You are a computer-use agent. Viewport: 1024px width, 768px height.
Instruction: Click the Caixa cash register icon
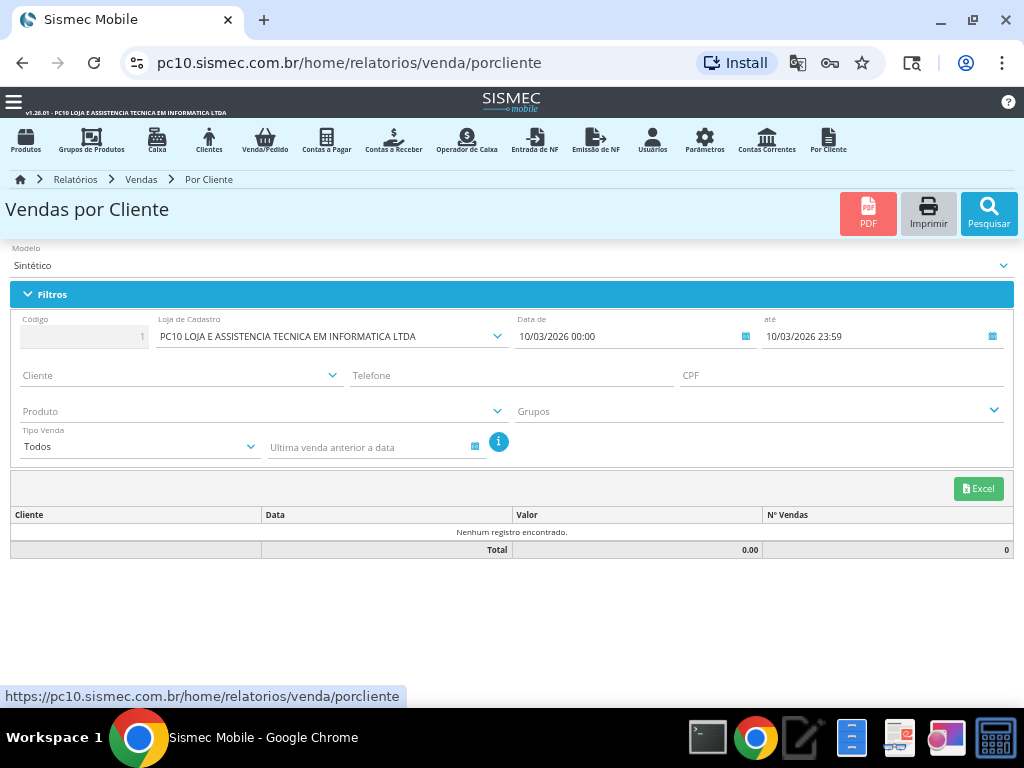click(157, 140)
